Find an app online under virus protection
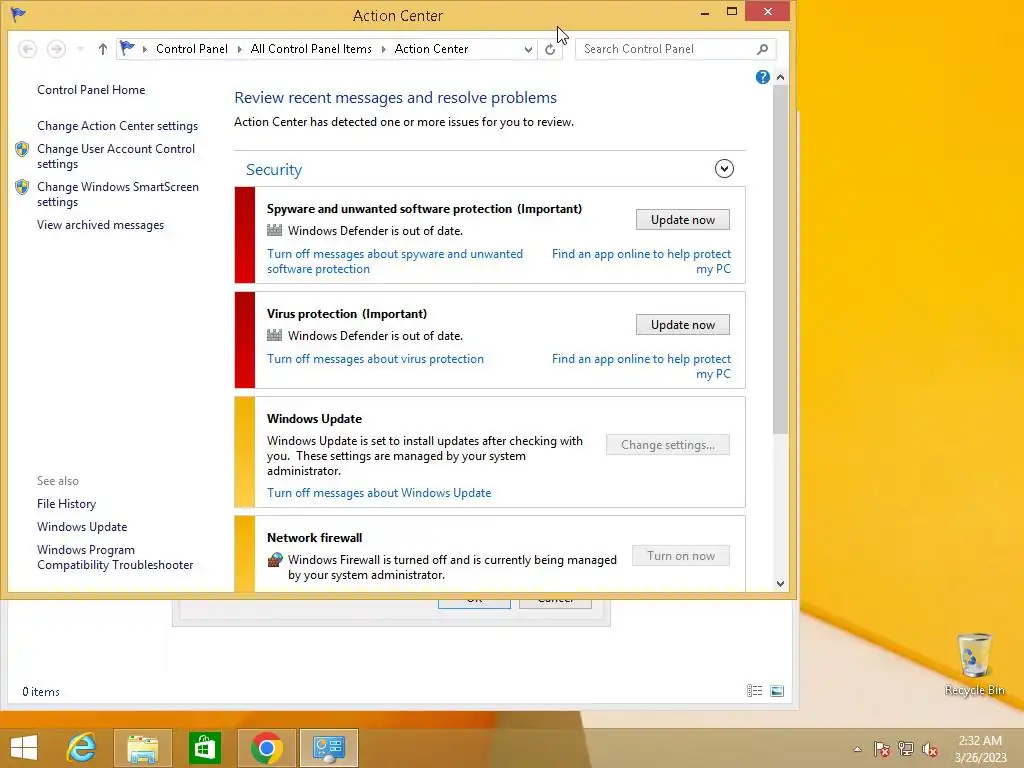The height and width of the screenshot is (768, 1024). [x=641, y=366]
